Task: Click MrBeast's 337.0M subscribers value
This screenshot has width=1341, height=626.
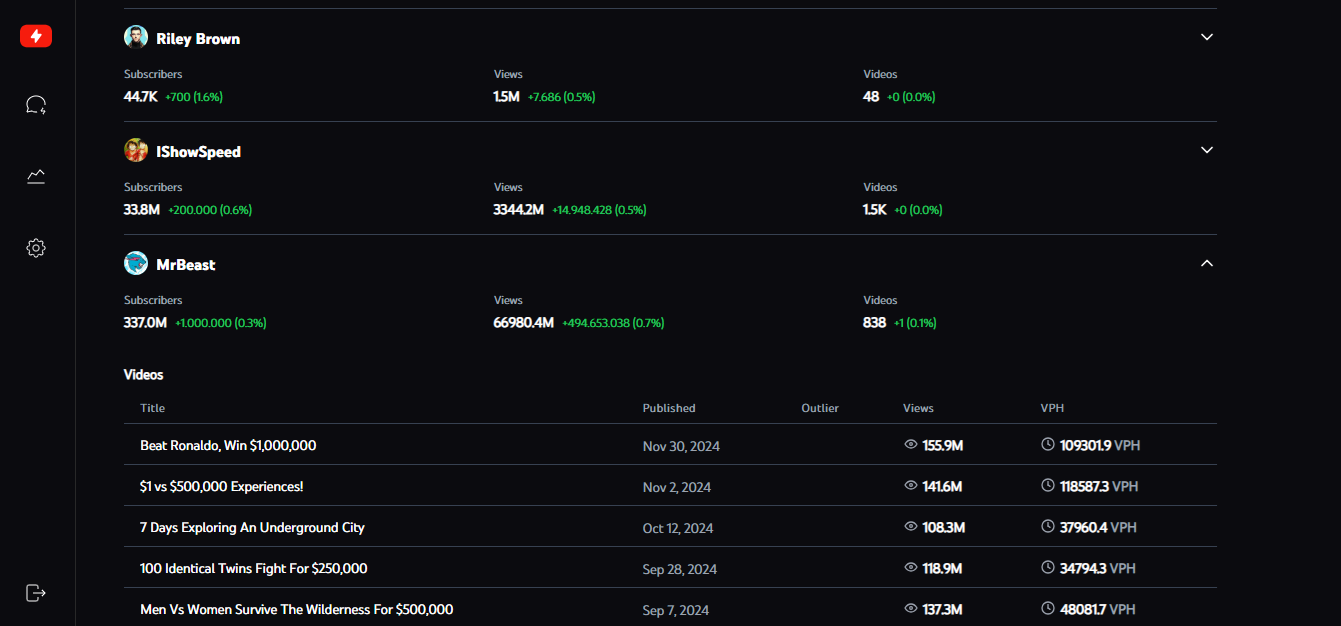Action: pyautogui.click(x=146, y=323)
